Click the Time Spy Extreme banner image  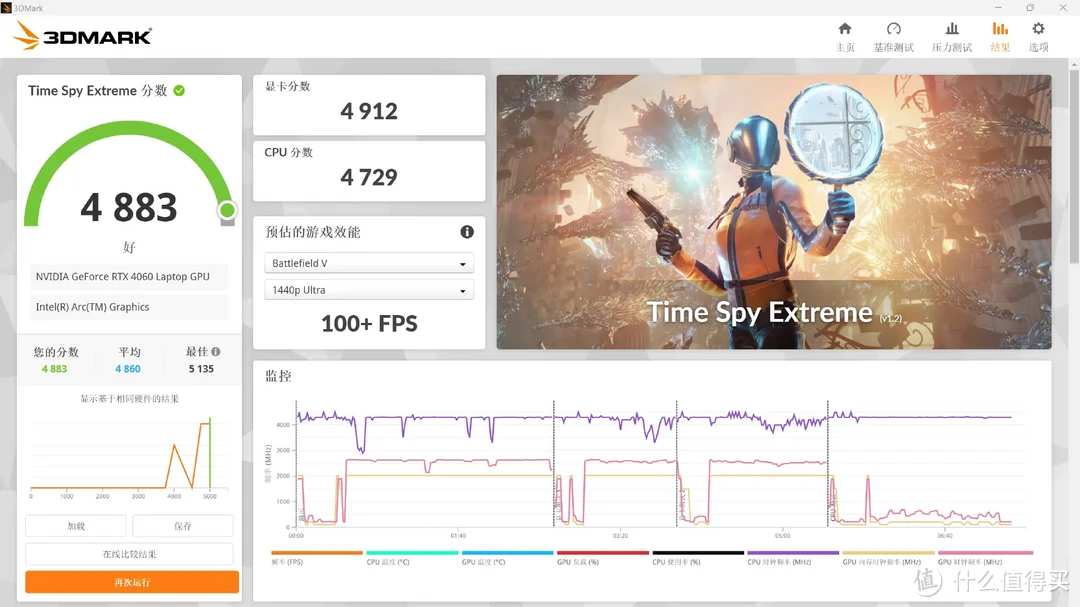tap(773, 212)
